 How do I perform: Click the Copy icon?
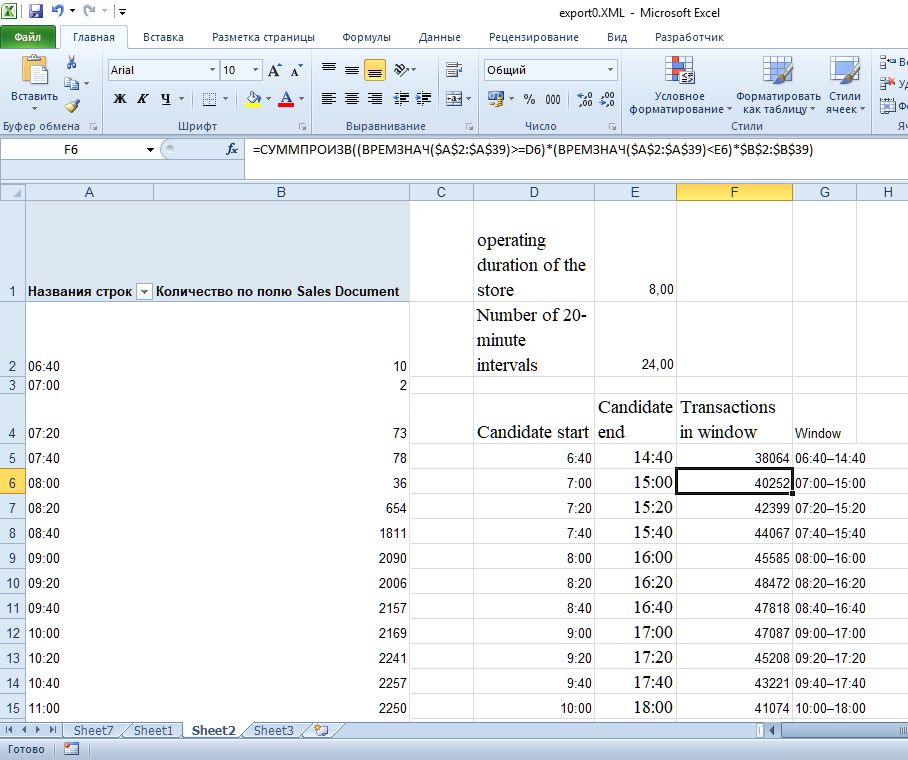point(71,83)
